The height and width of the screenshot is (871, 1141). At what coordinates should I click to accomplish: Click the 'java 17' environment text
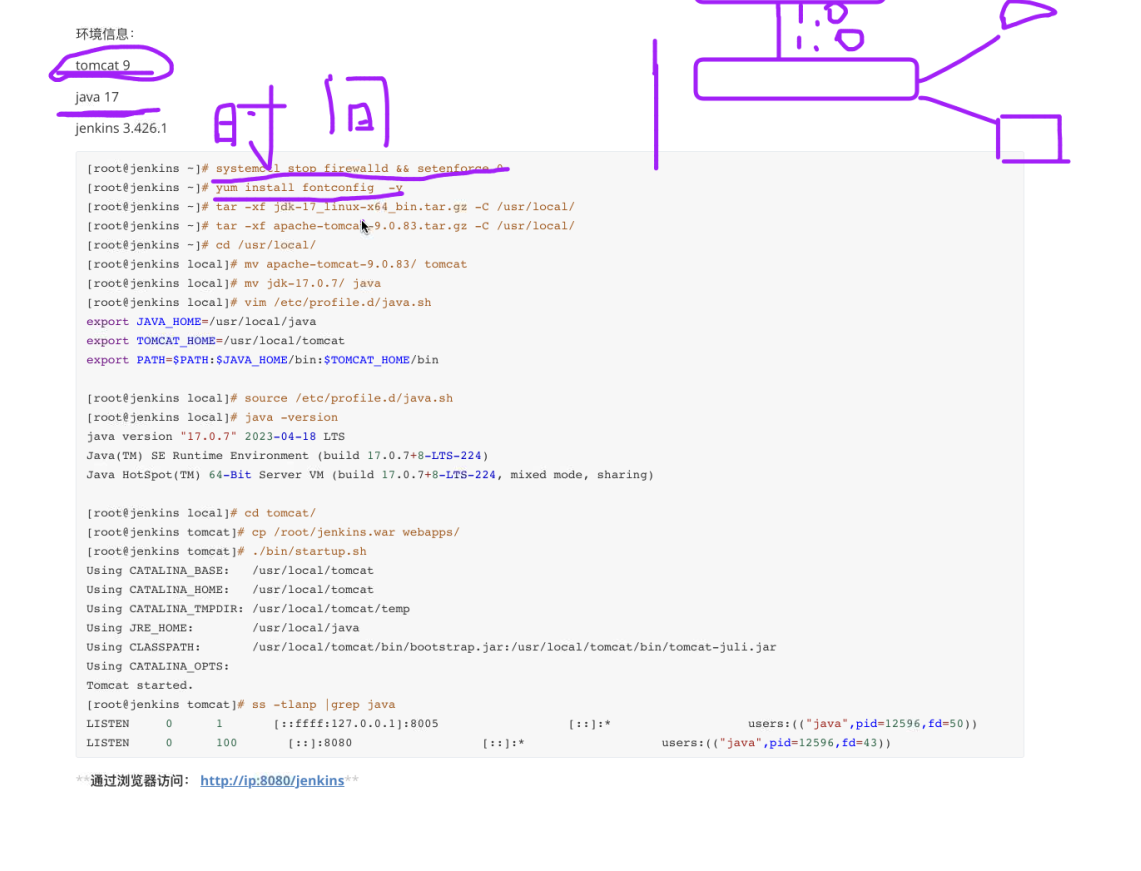tap(97, 97)
